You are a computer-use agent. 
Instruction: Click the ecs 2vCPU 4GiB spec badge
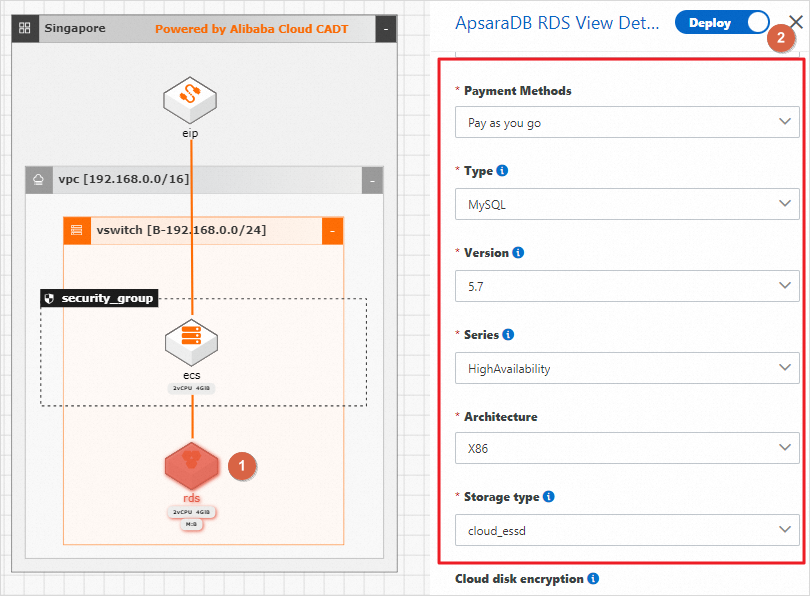pyautogui.click(x=191, y=388)
